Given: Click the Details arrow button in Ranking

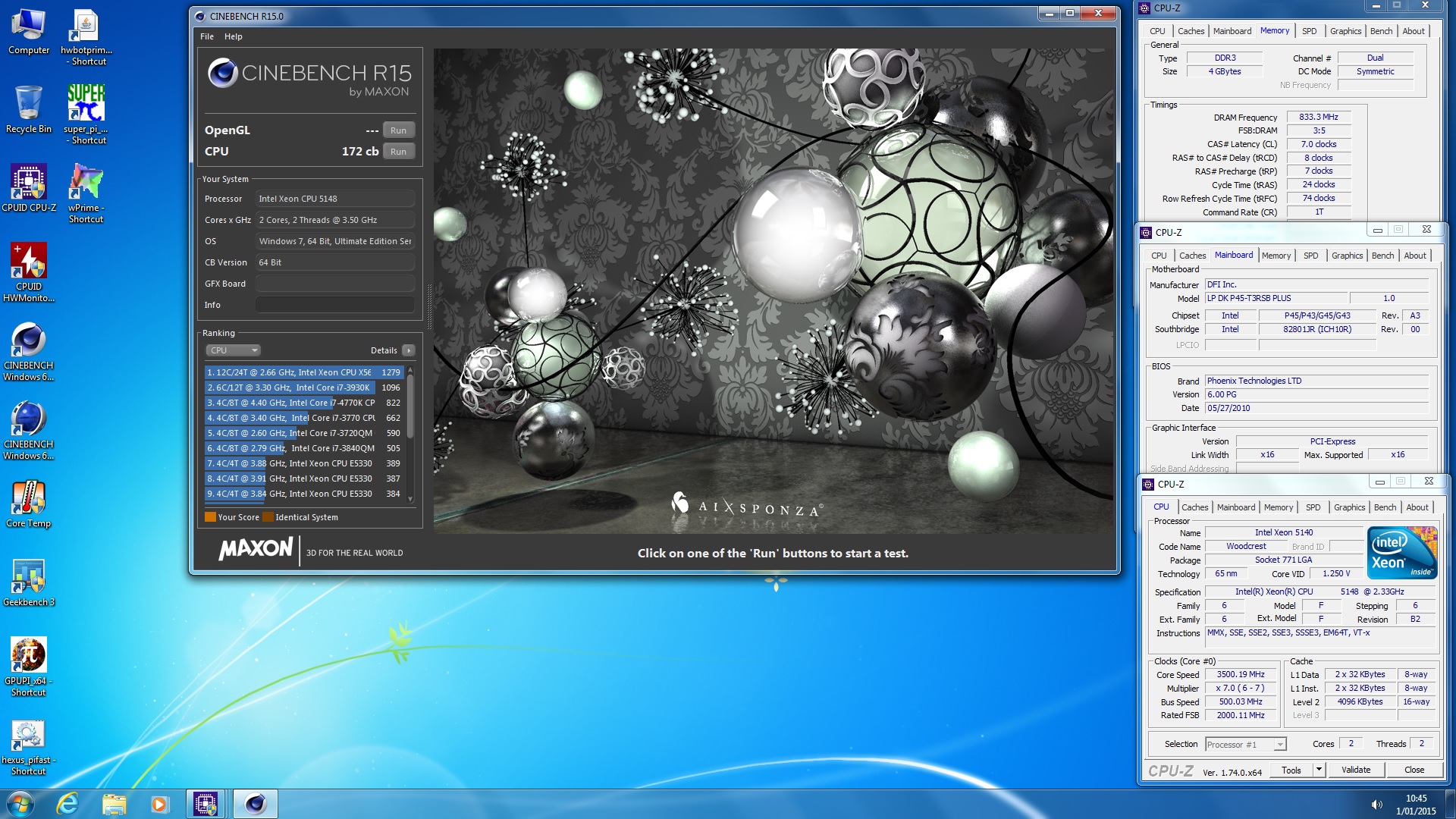Looking at the screenshot, I should tap(409, 350).
